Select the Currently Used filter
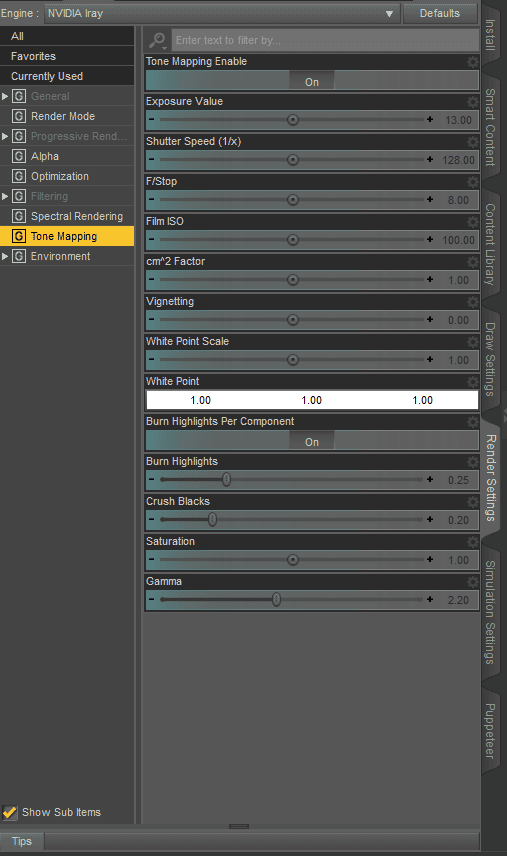Viewport: 507px width, 856px height. point(67,76)
